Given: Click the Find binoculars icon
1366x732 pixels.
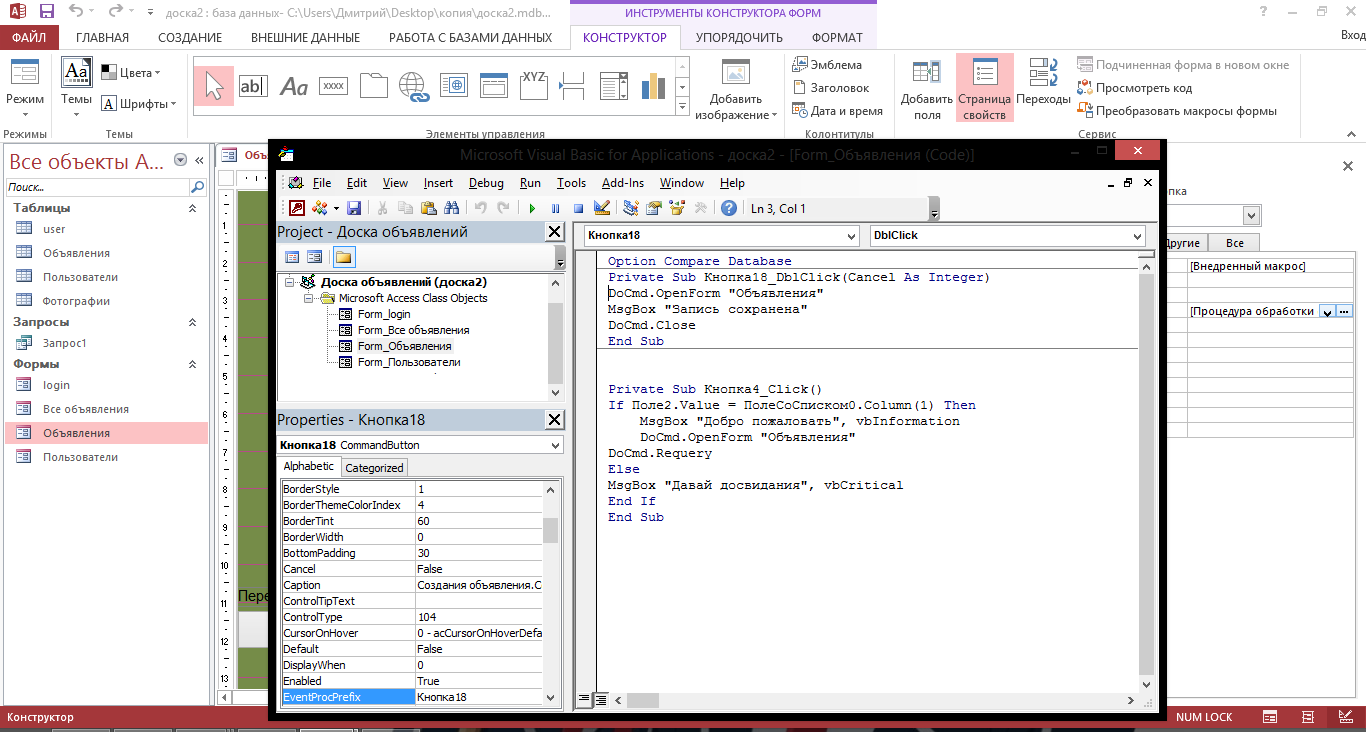Looking at the screenshot, I should [x=450, y=208].
